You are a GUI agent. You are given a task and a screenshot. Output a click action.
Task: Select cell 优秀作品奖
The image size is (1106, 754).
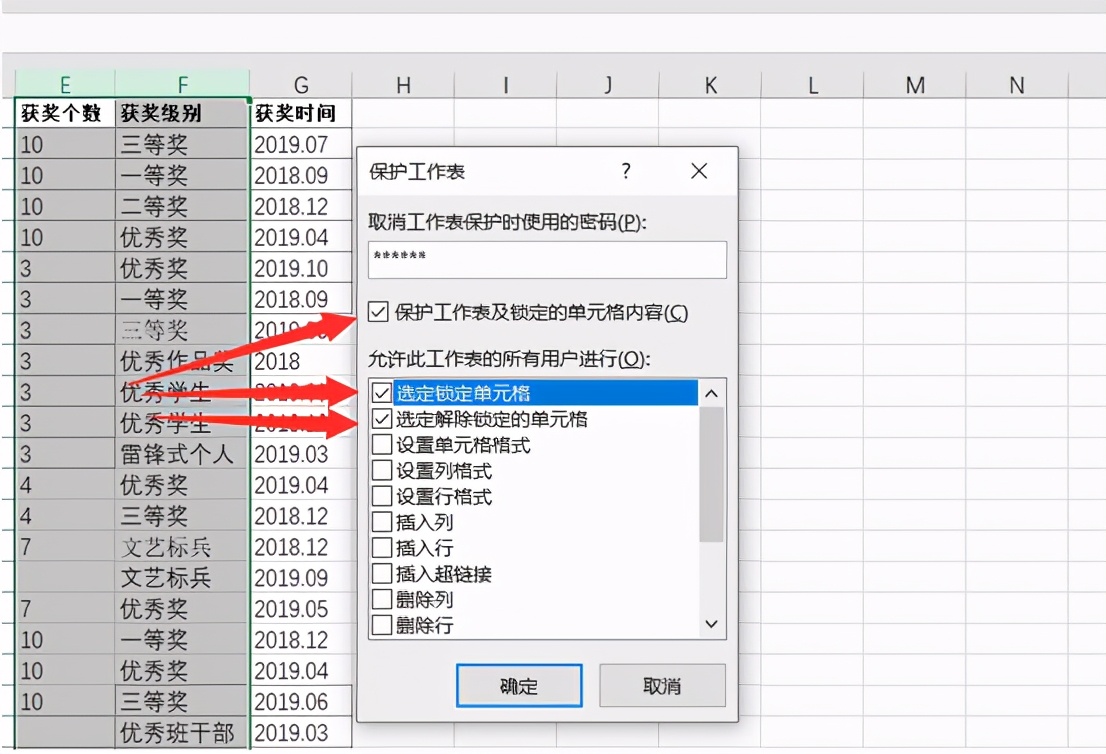point(182,360)
